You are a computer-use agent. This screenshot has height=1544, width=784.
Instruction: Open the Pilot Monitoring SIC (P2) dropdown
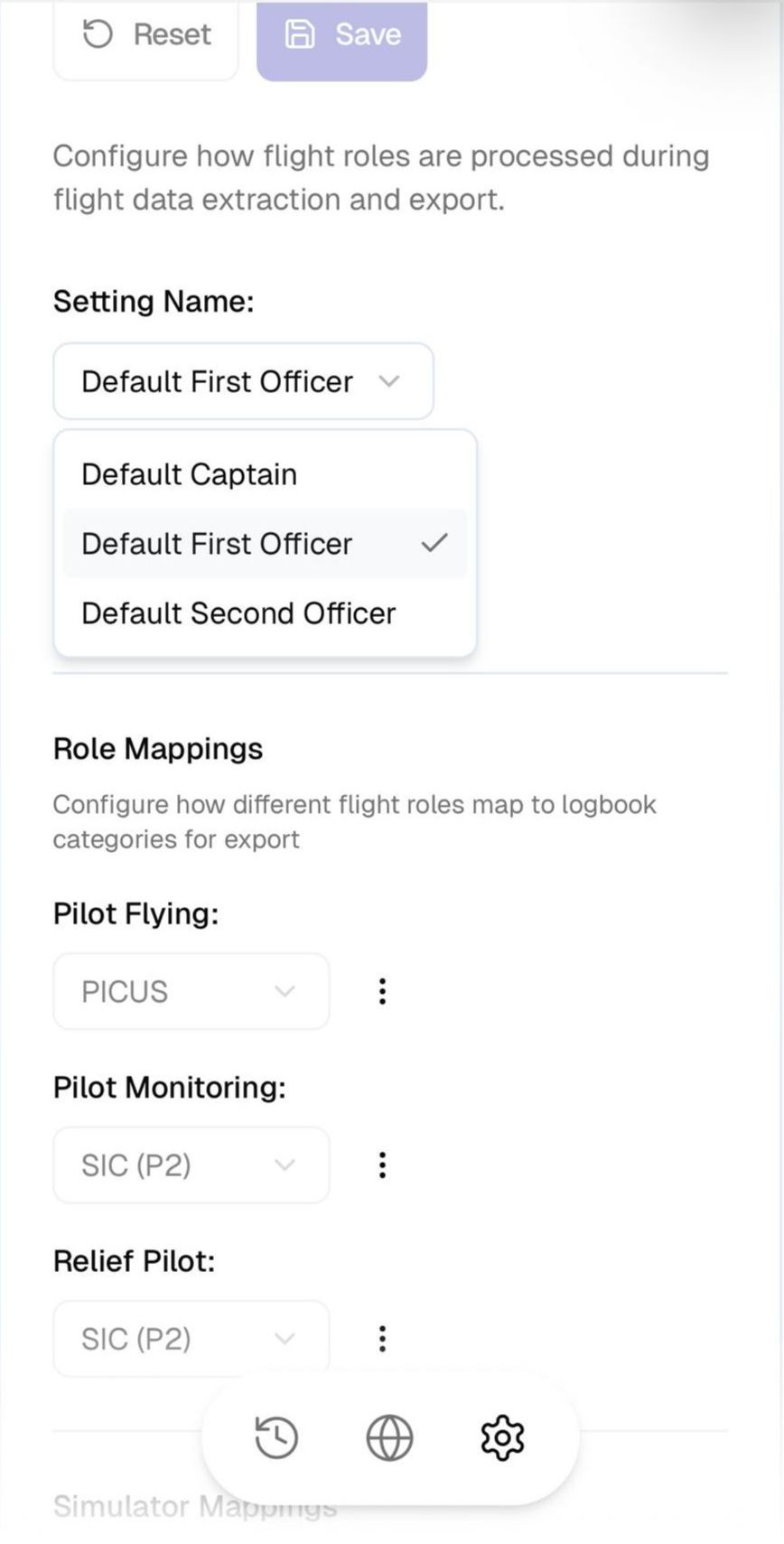(x=191, y=1165)
